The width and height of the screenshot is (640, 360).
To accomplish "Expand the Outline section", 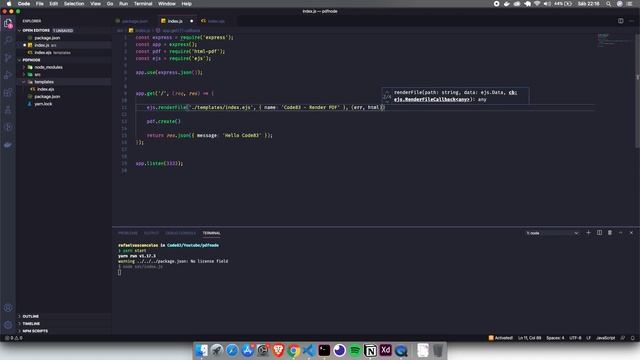I will pyautogui.click(x=31, y=316).
